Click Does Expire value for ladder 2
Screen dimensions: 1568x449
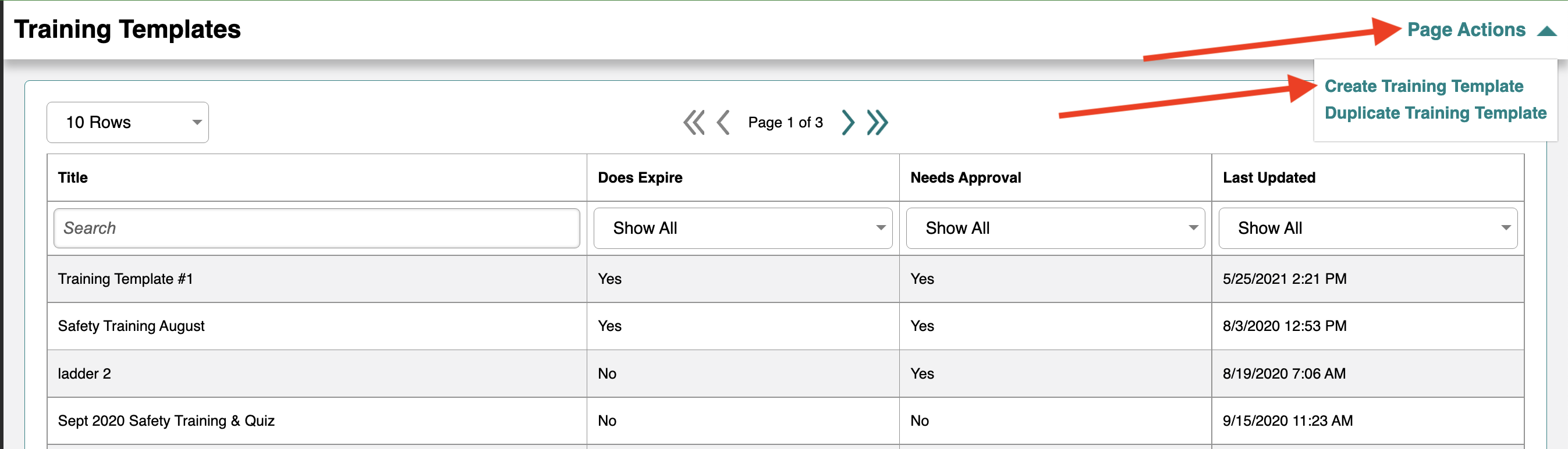point(607,373)
